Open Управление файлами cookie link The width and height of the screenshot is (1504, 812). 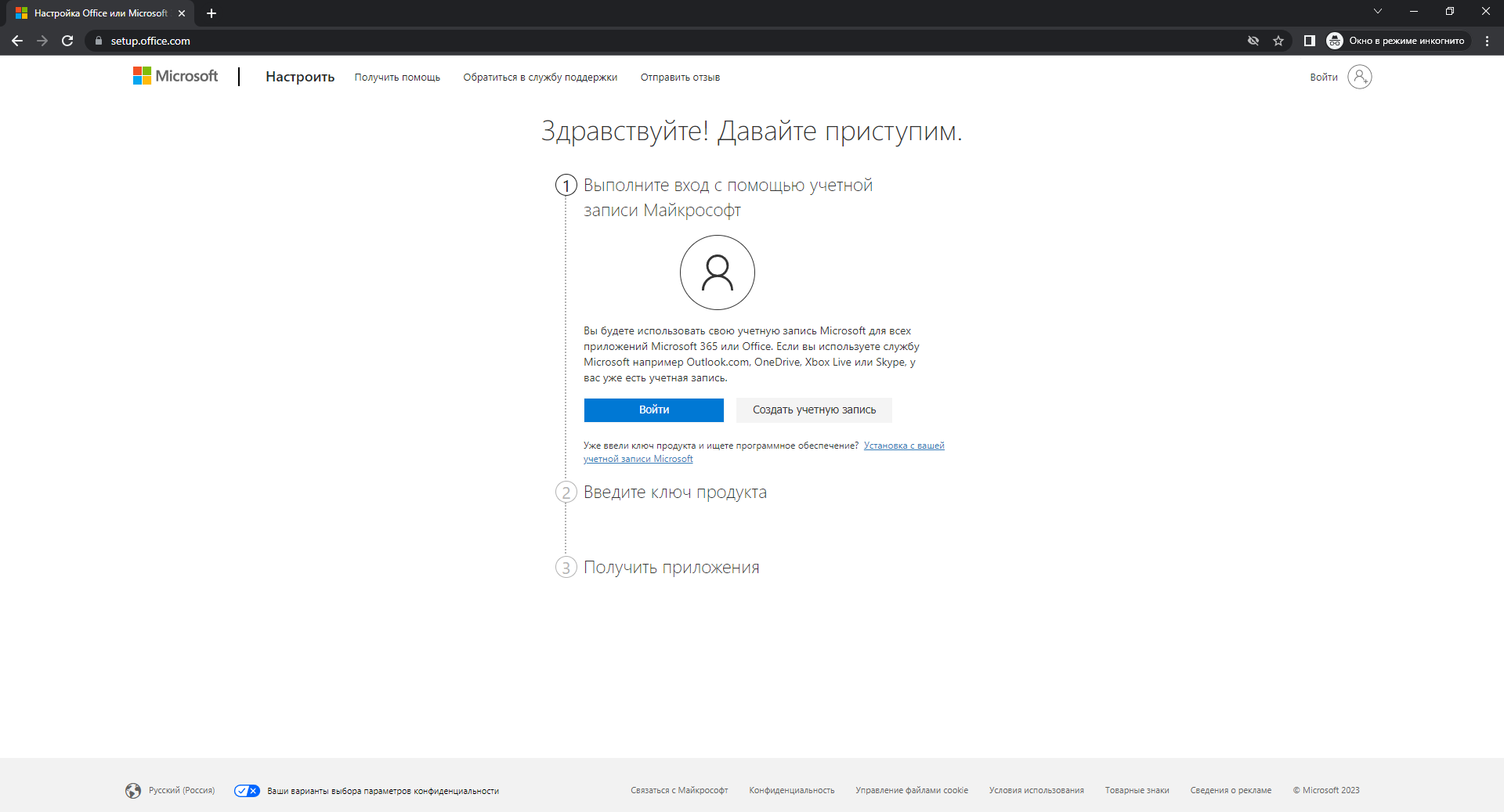(x=912, y=791)
